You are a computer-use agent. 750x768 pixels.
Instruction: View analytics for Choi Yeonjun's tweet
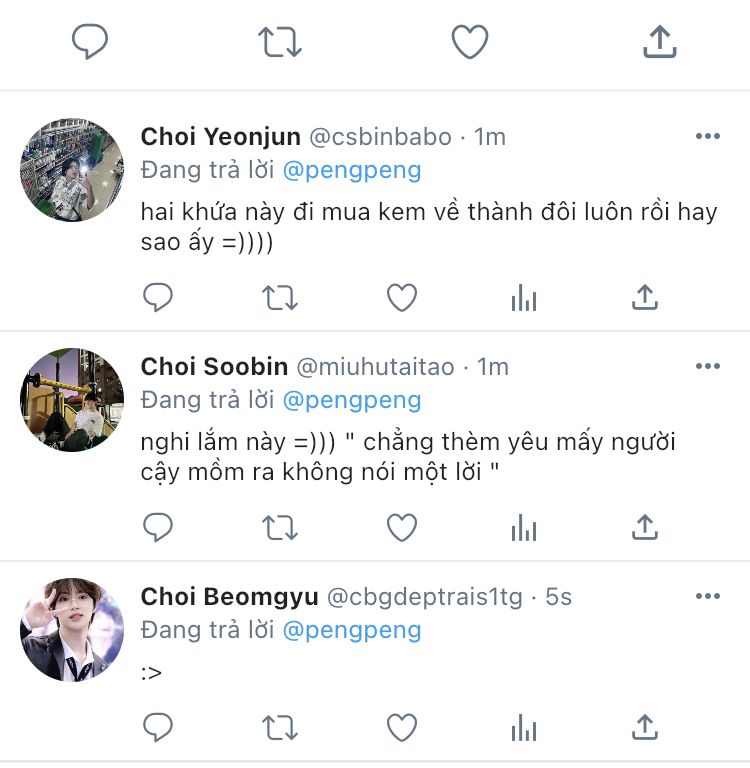[524, 297]
